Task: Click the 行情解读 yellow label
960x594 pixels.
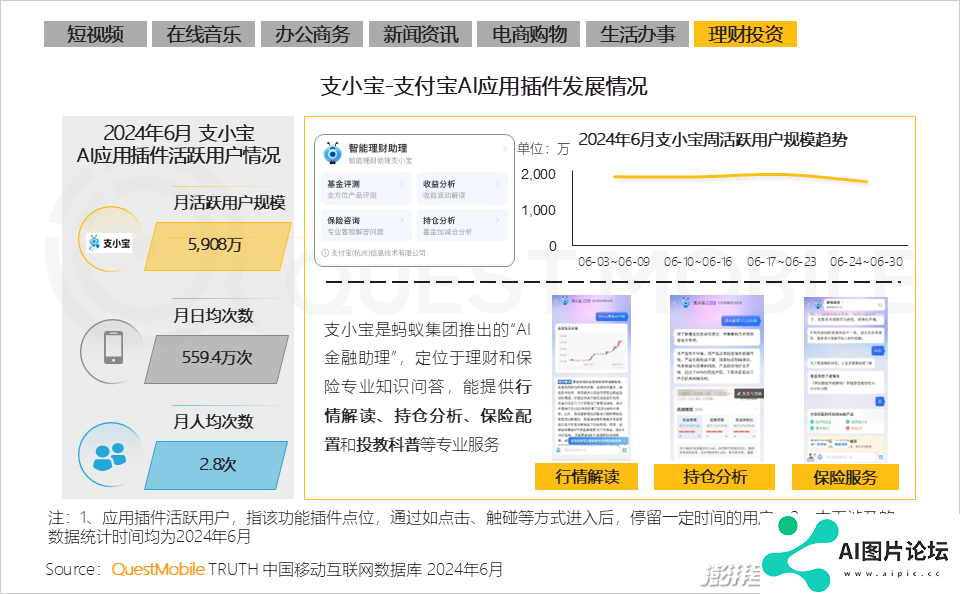Action: (587, 477)
